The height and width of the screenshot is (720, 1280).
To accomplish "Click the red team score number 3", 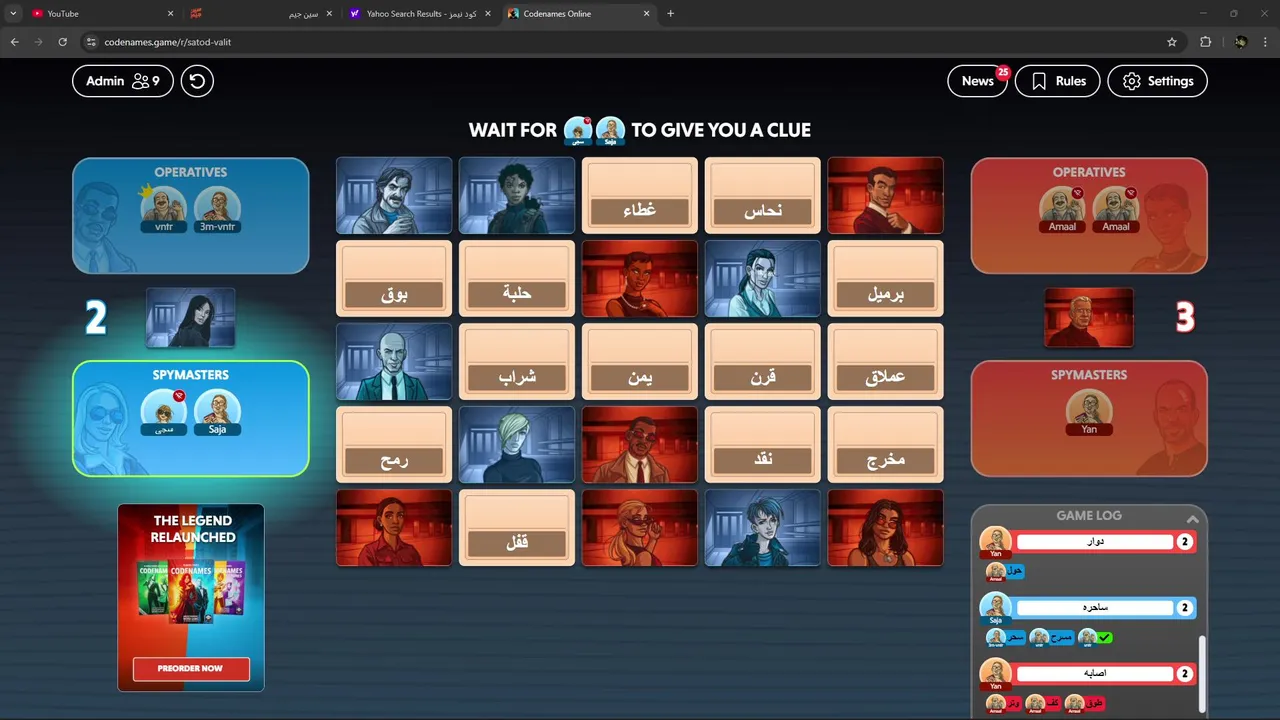I will click(1185, 318).
